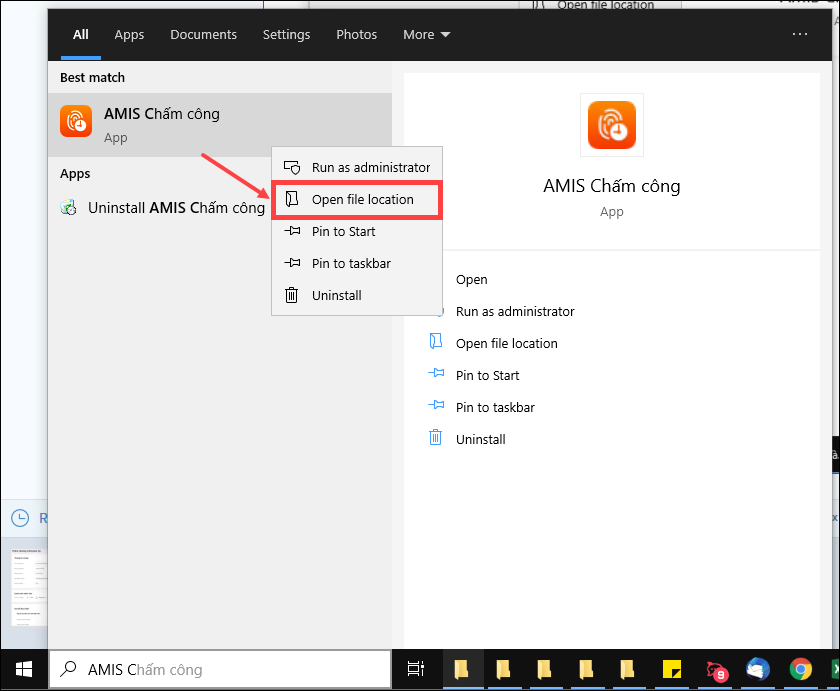The width and height of the screenshot is (840, 691).
Task: Click Run as administrator in right panel
Action: (514, 311)
